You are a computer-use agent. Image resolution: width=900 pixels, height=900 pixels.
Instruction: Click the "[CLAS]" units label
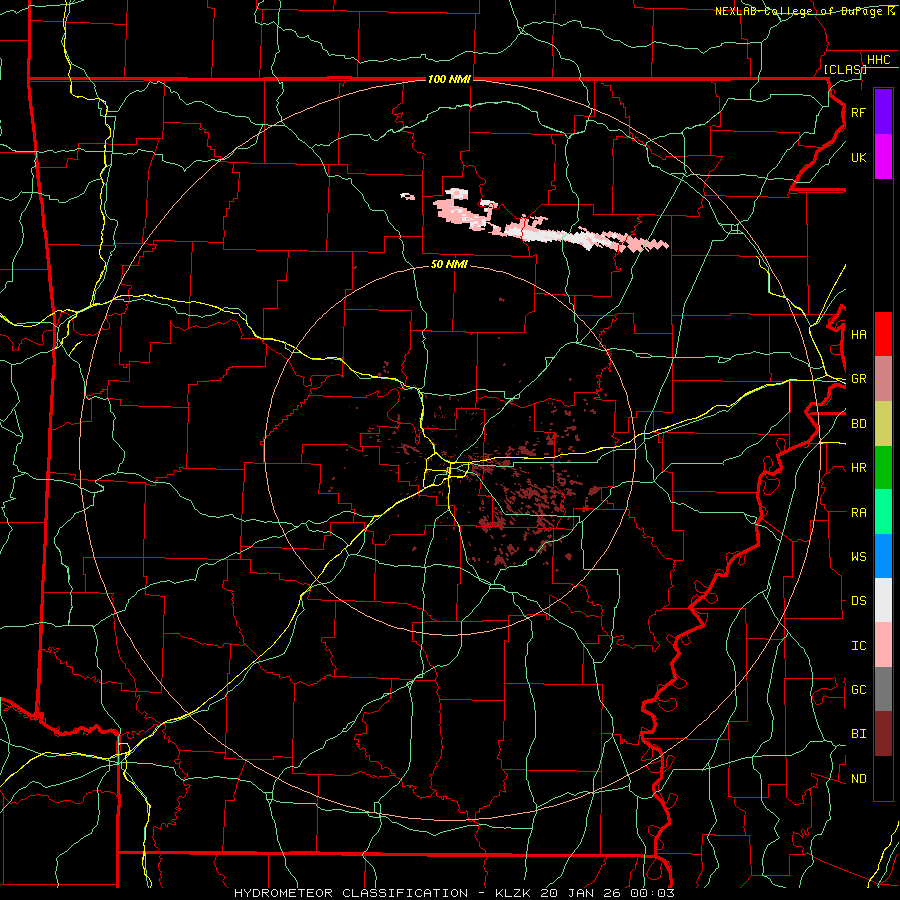pyautogui.click(x=845, y=69)
